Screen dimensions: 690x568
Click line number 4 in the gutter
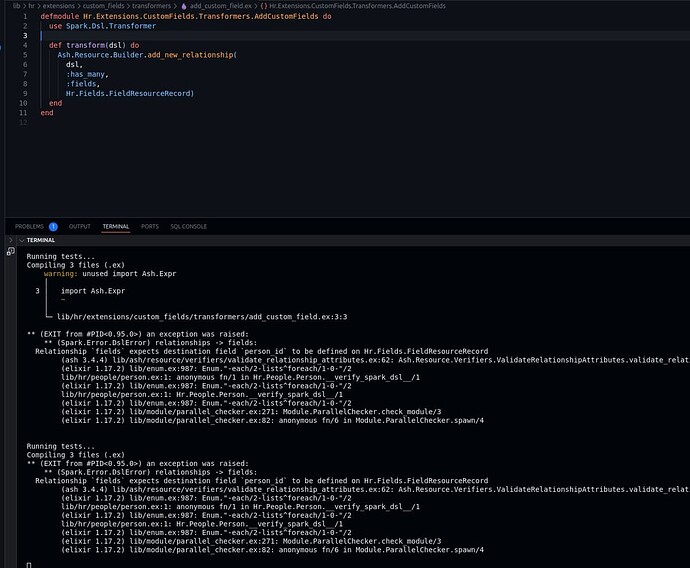click(25, 45)
